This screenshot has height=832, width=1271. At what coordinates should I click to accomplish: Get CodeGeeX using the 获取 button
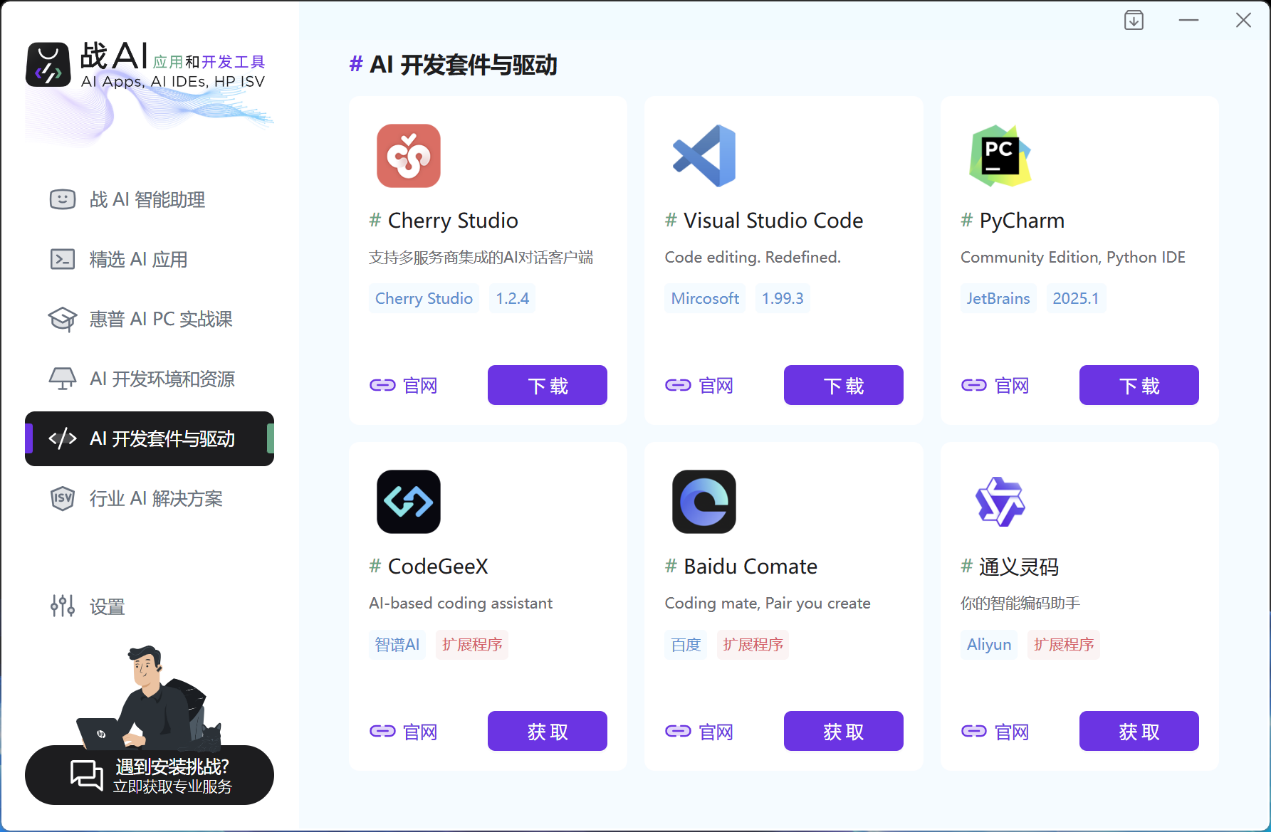click(547, 731)
